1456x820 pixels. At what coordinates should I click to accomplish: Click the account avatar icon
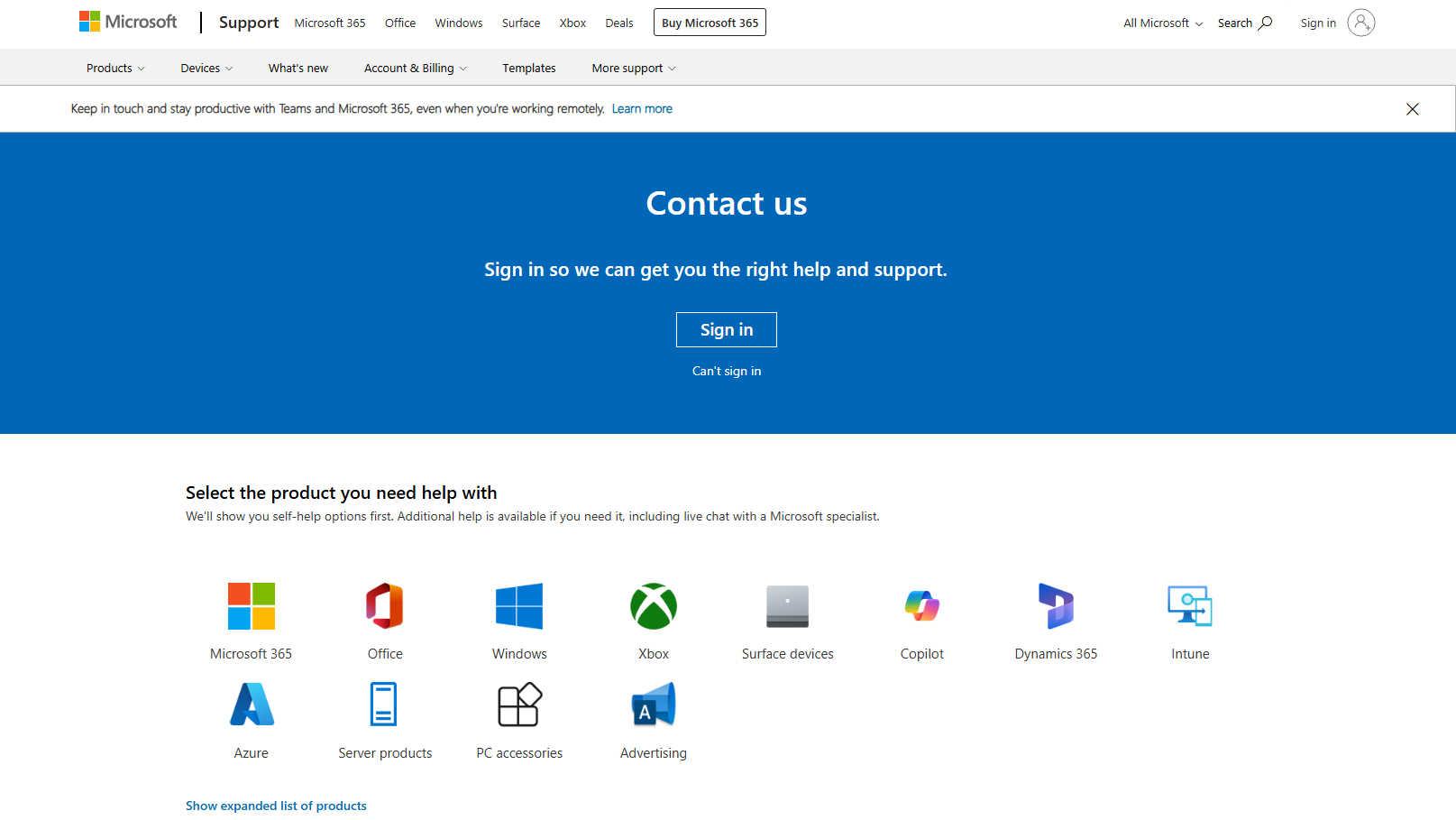coord(1360,23)
